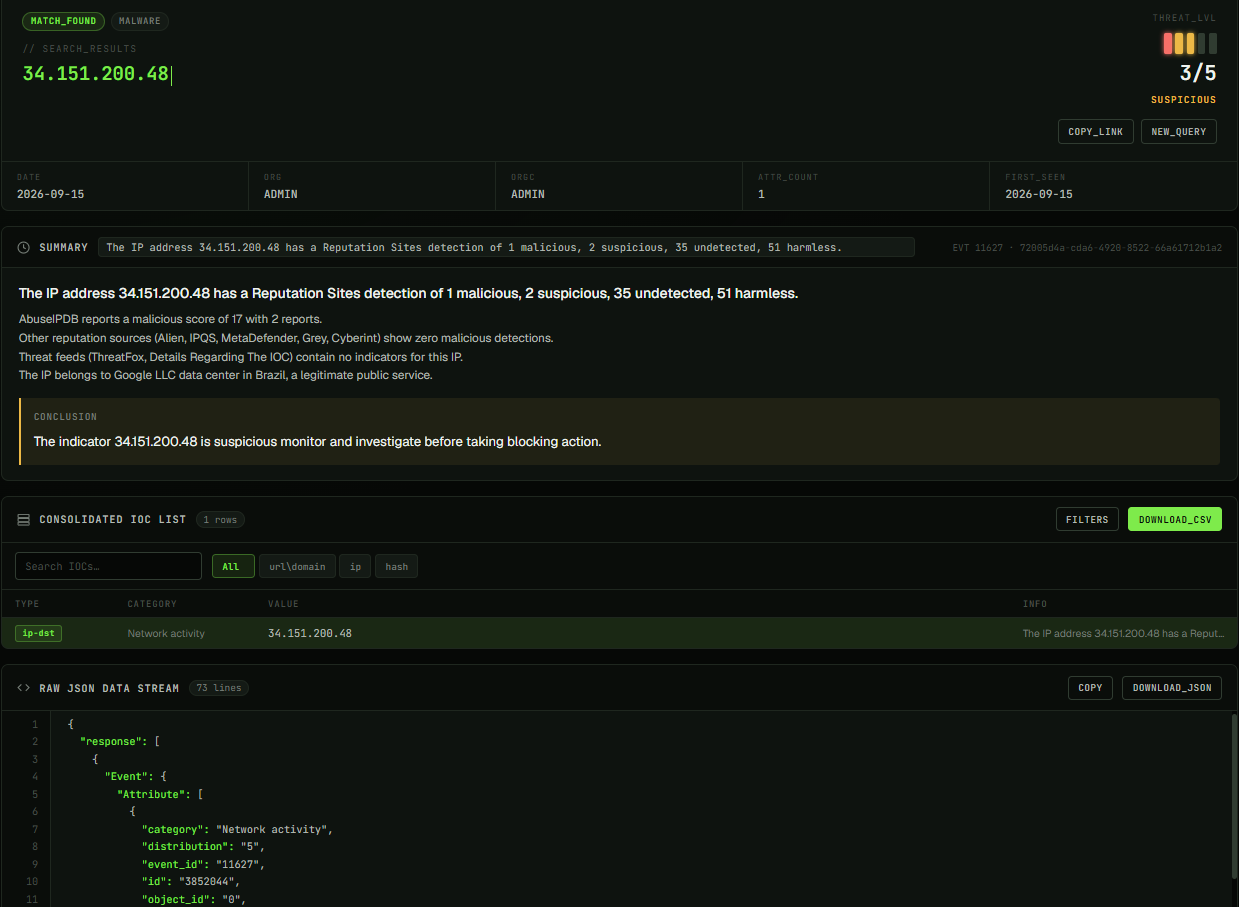
Task: Click the MALWARE tag
Action: [x=140, y=21]
